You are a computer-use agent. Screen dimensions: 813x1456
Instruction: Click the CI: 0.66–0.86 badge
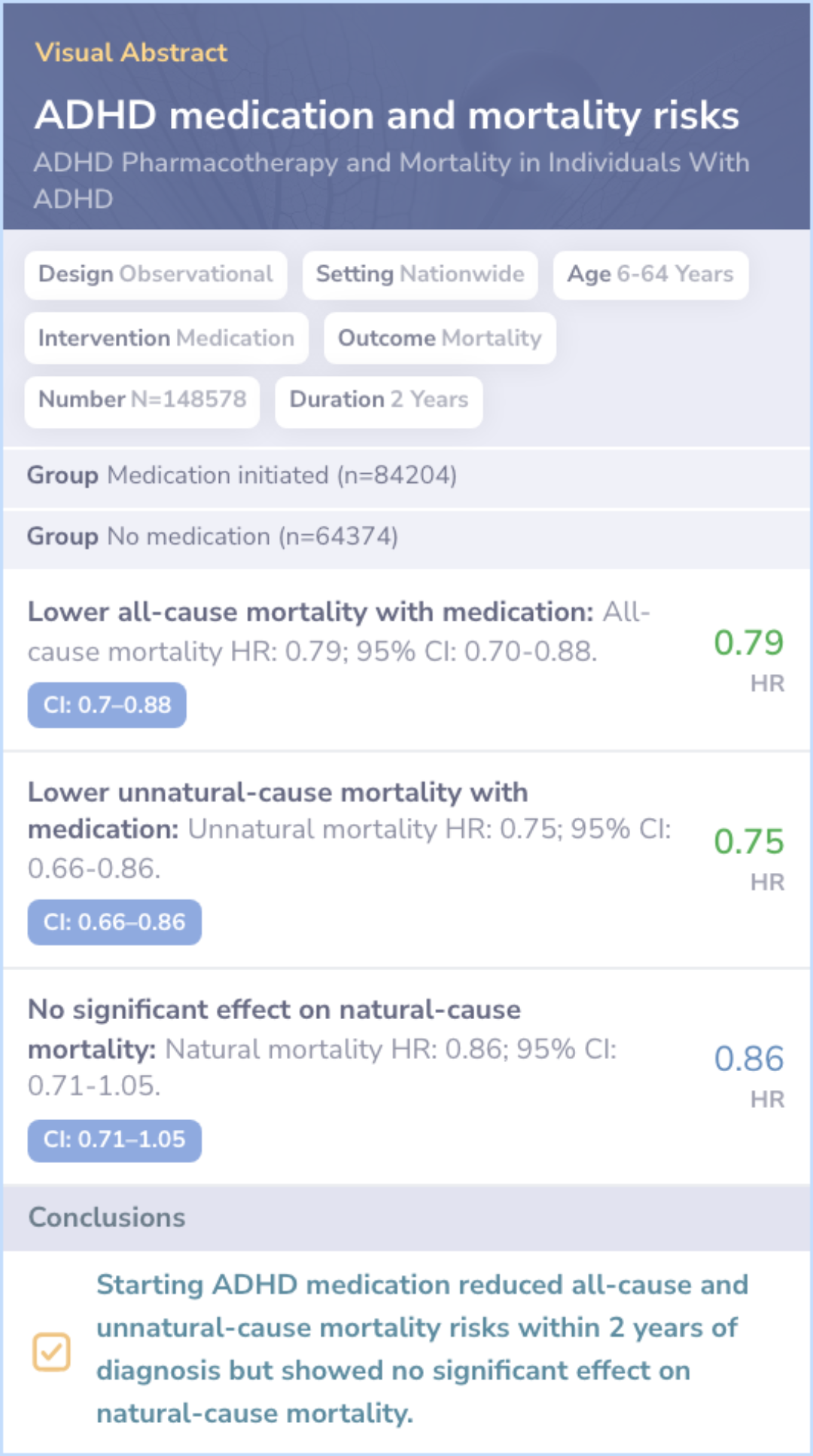(x=114, y=922)
